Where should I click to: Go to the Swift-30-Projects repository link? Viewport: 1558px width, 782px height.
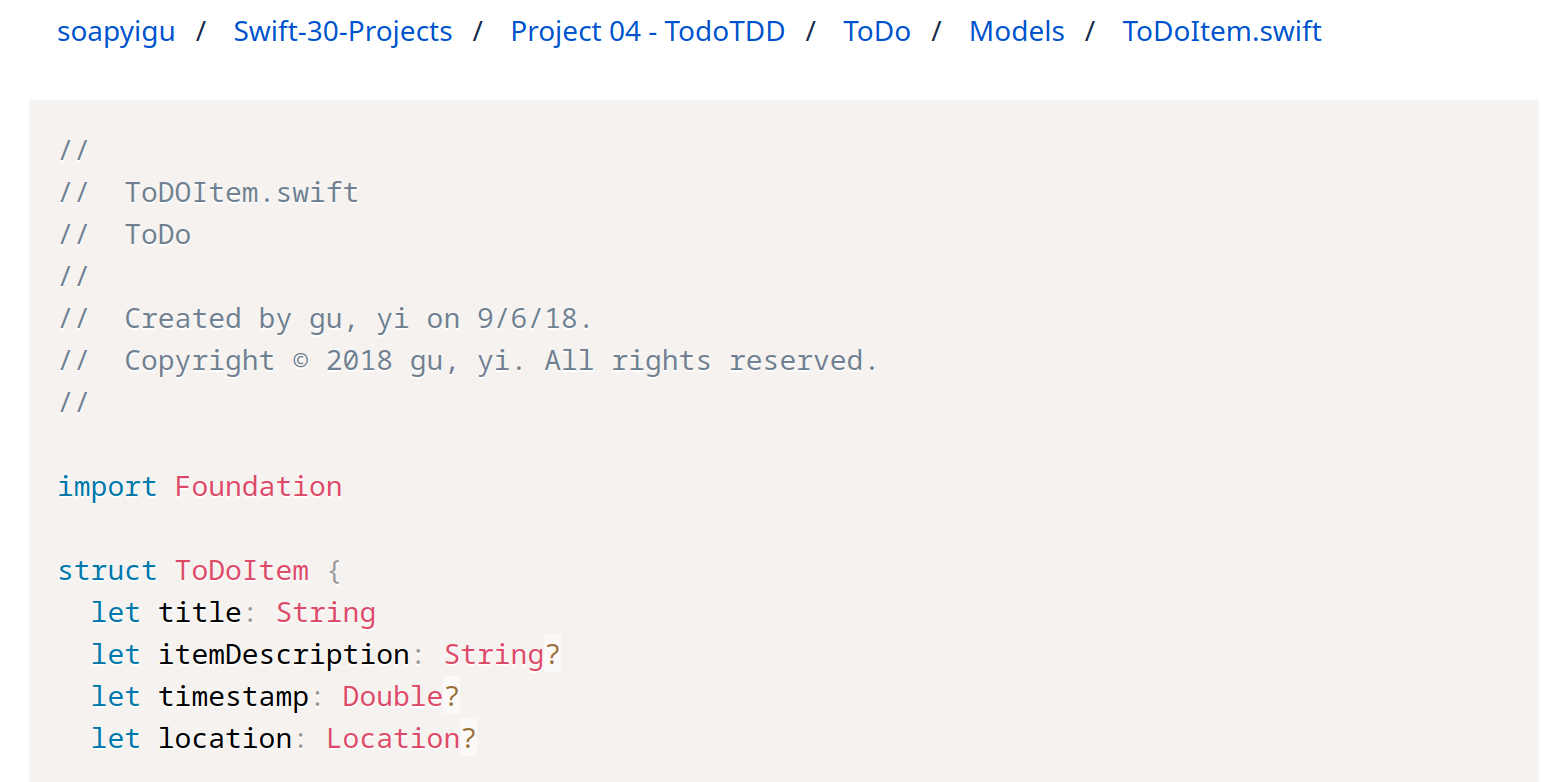pos(342,32)
